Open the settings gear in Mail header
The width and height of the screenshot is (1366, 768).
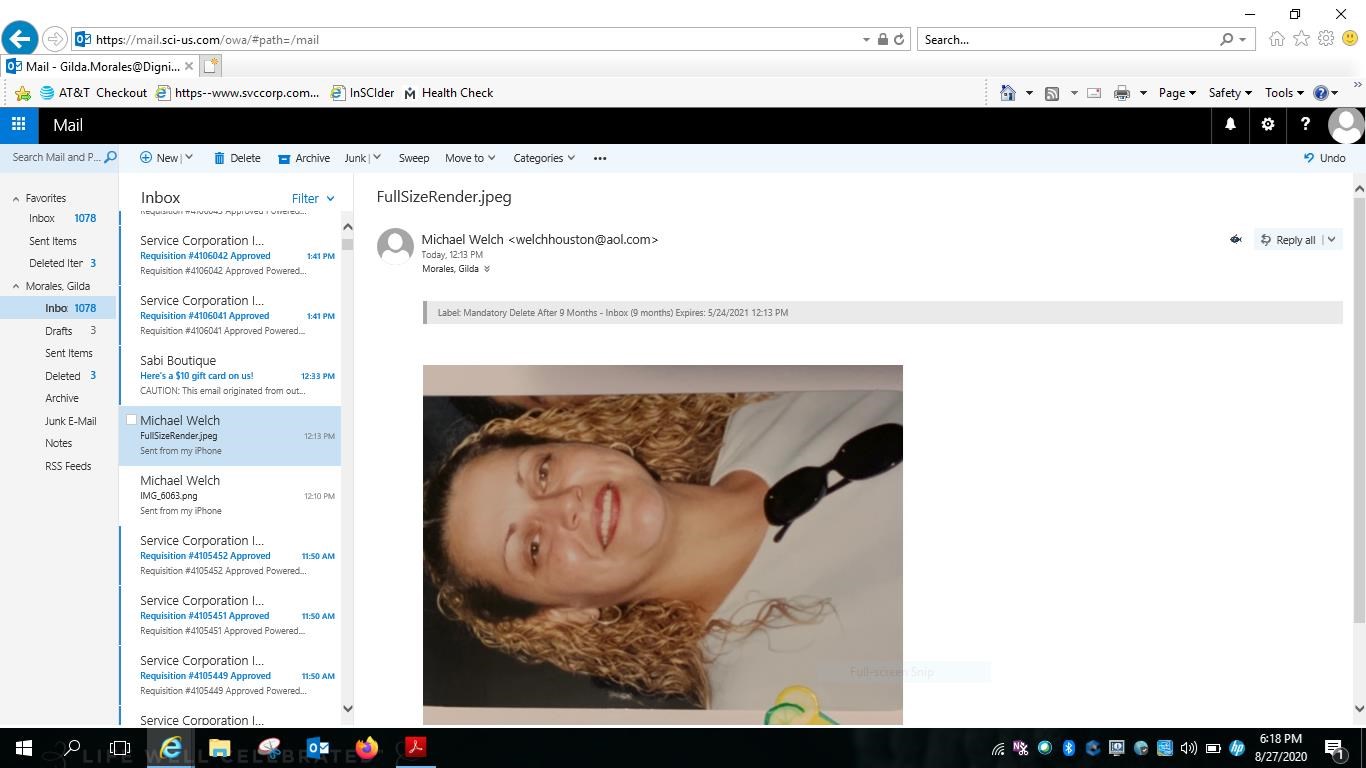[x=1267, y=125]
